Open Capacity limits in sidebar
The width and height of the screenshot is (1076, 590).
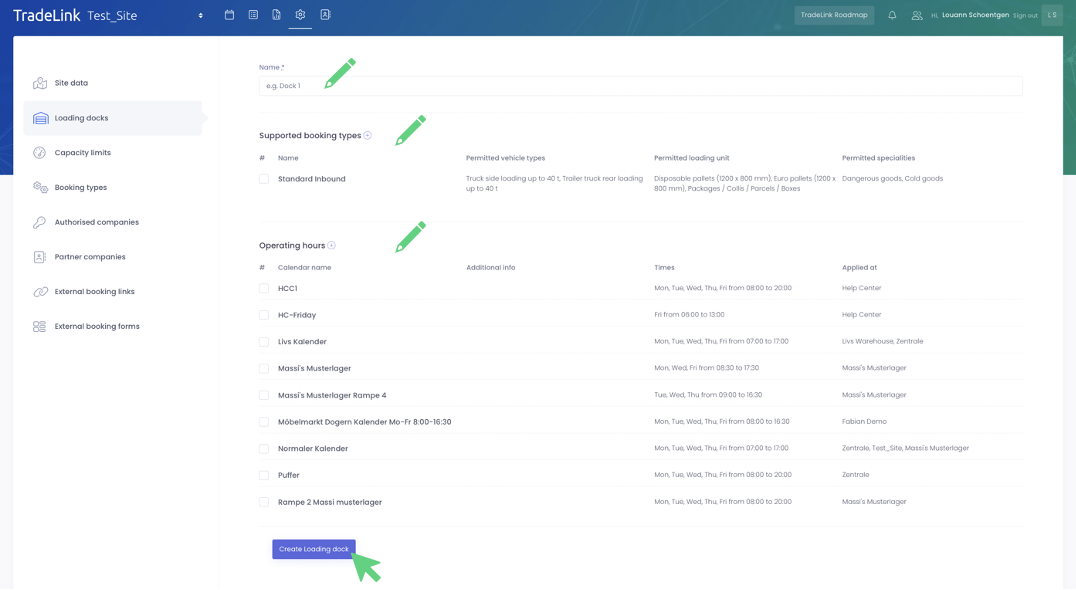point(82,153)
